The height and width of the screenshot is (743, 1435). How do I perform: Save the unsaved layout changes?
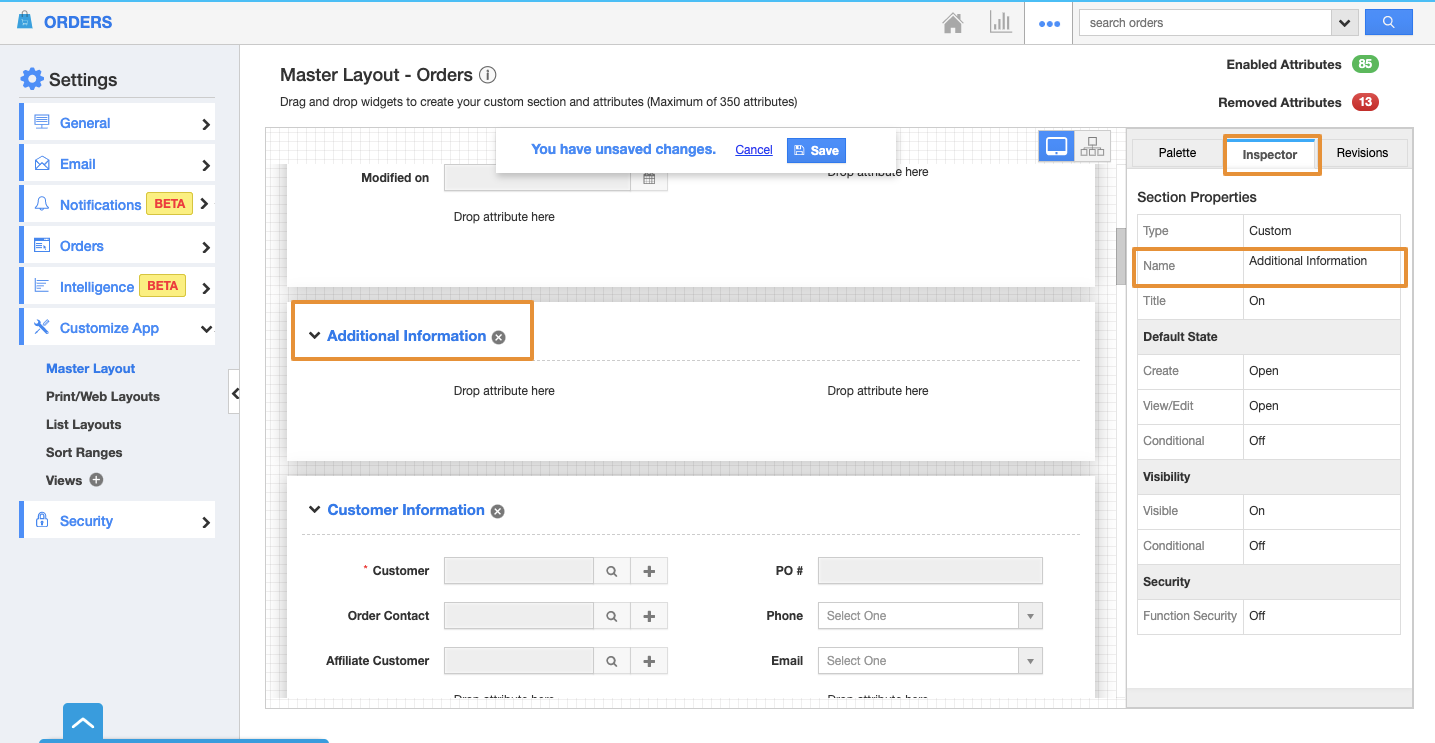click(x=816, y=150)
